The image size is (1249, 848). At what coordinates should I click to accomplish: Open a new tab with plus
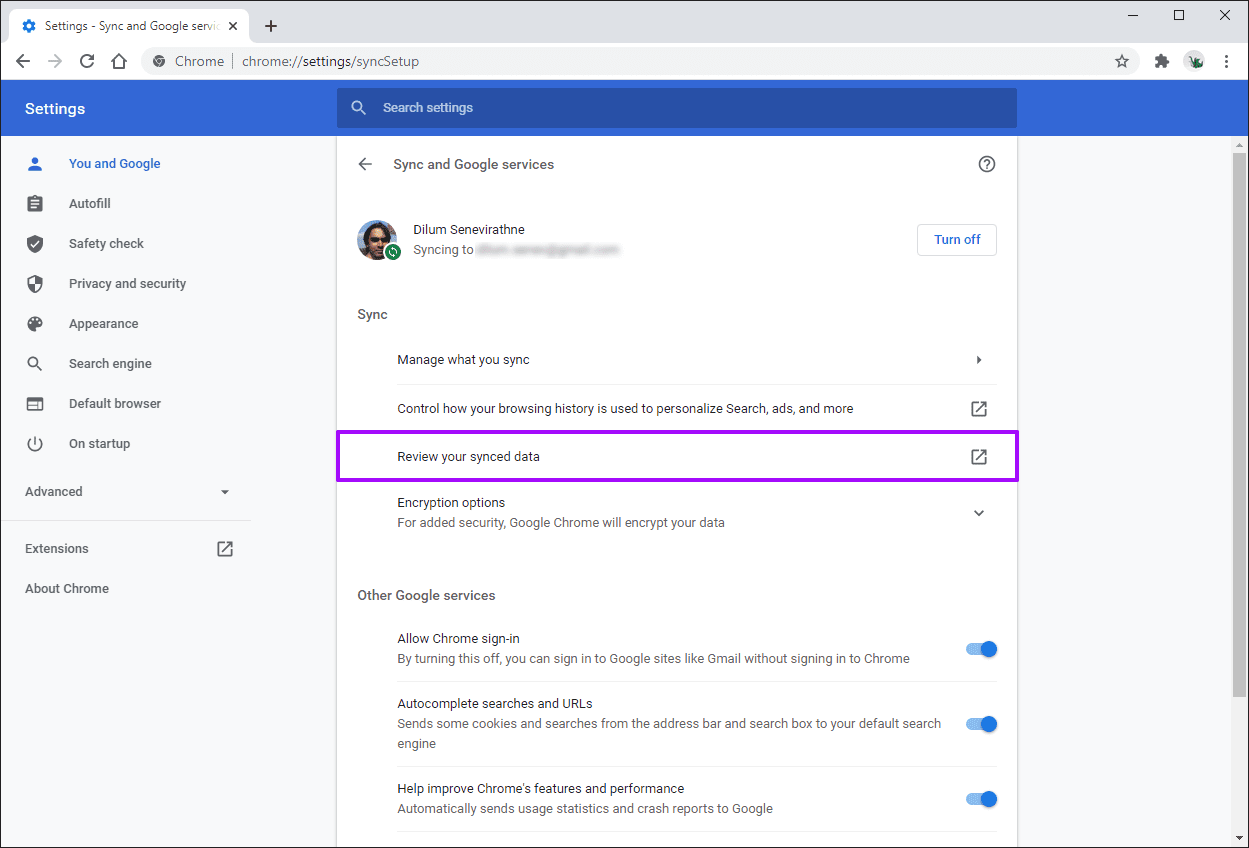pos(271,26)
